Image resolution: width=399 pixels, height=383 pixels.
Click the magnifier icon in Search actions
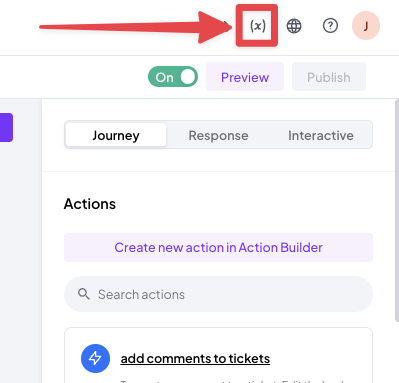[x=84, y=294]
